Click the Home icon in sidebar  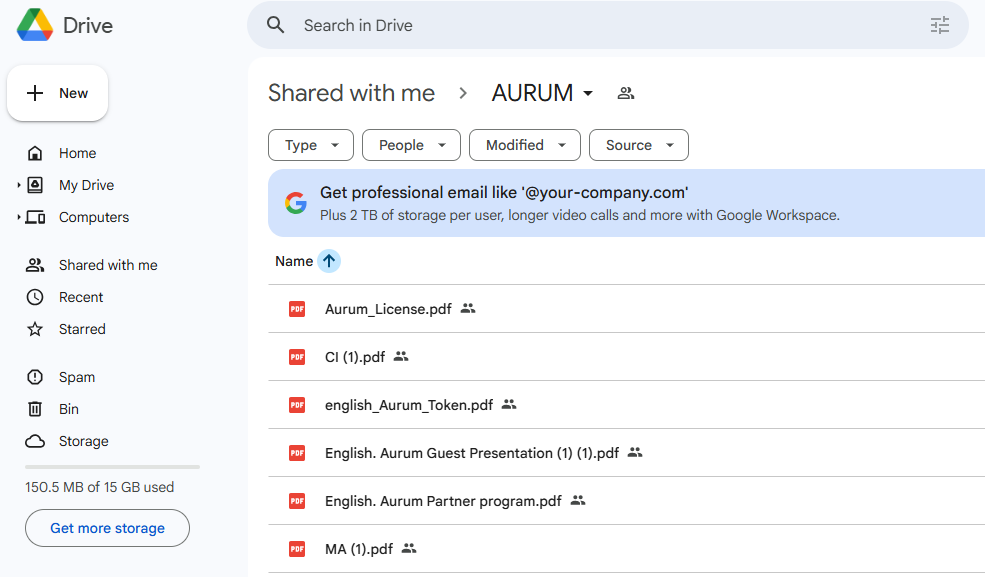point(35,153)
